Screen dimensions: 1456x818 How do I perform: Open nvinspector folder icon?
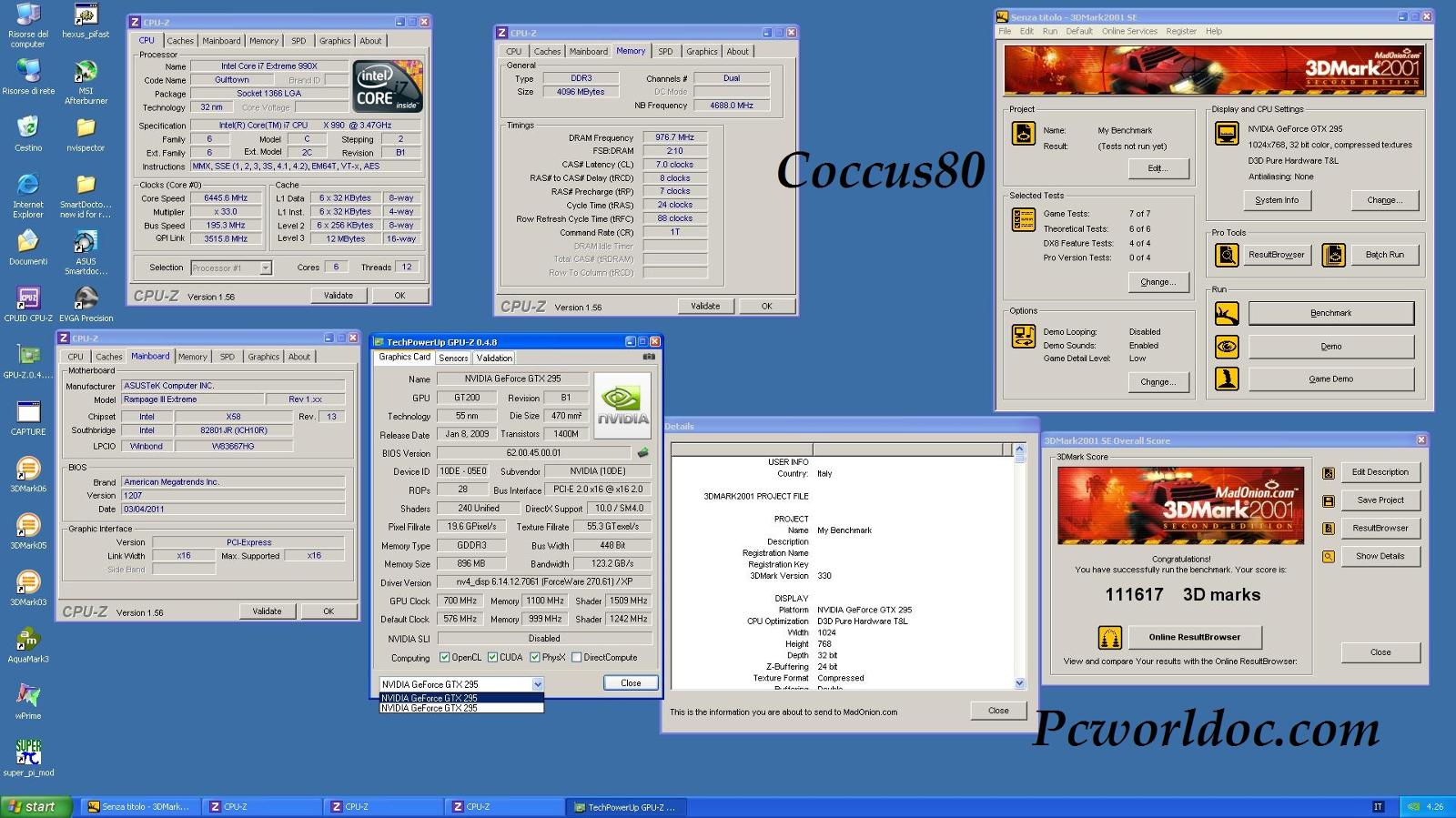[x=86, y=135]
